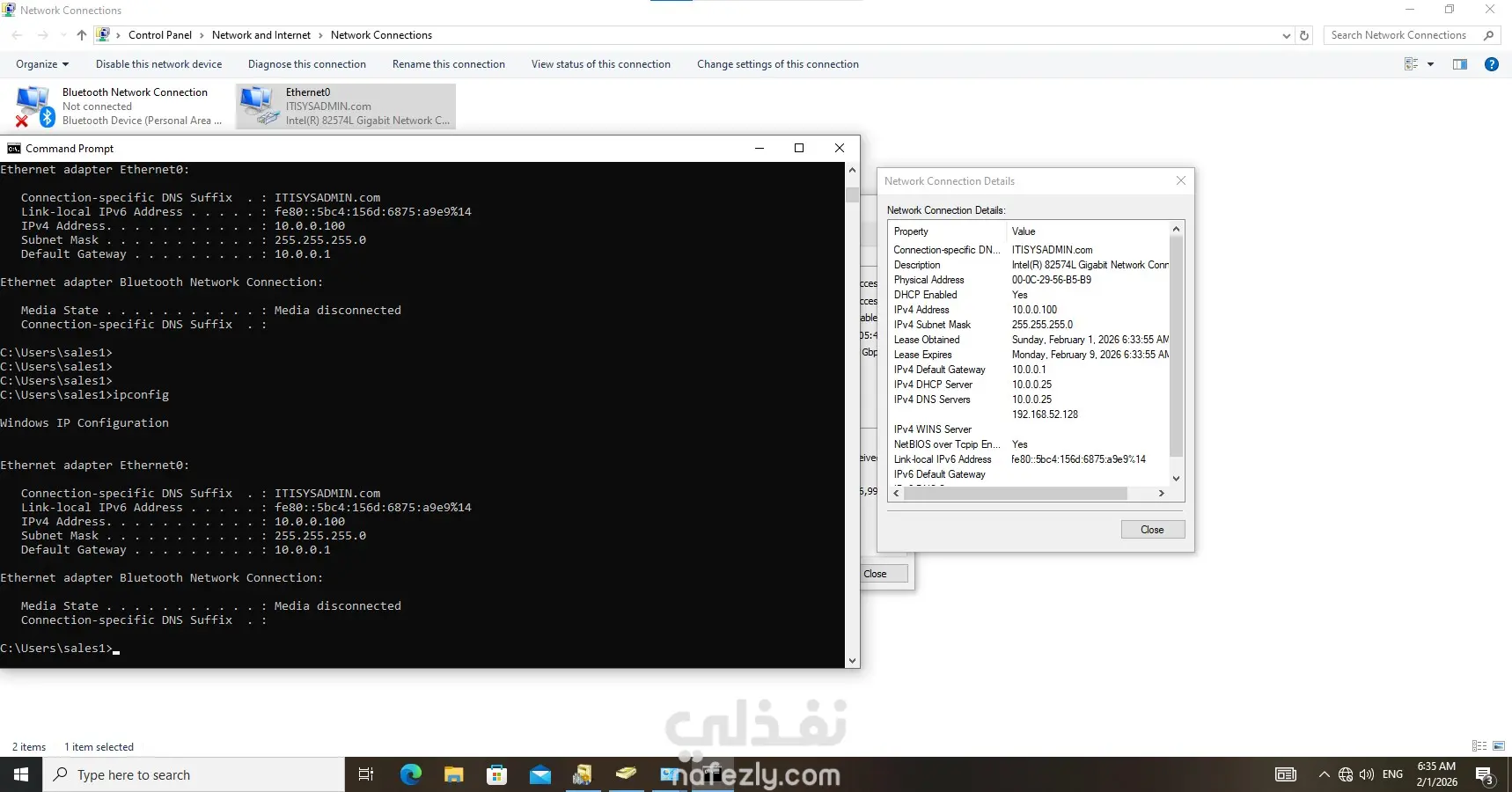Open Microsoft Store from taskbar

click(x=497, y=774)
